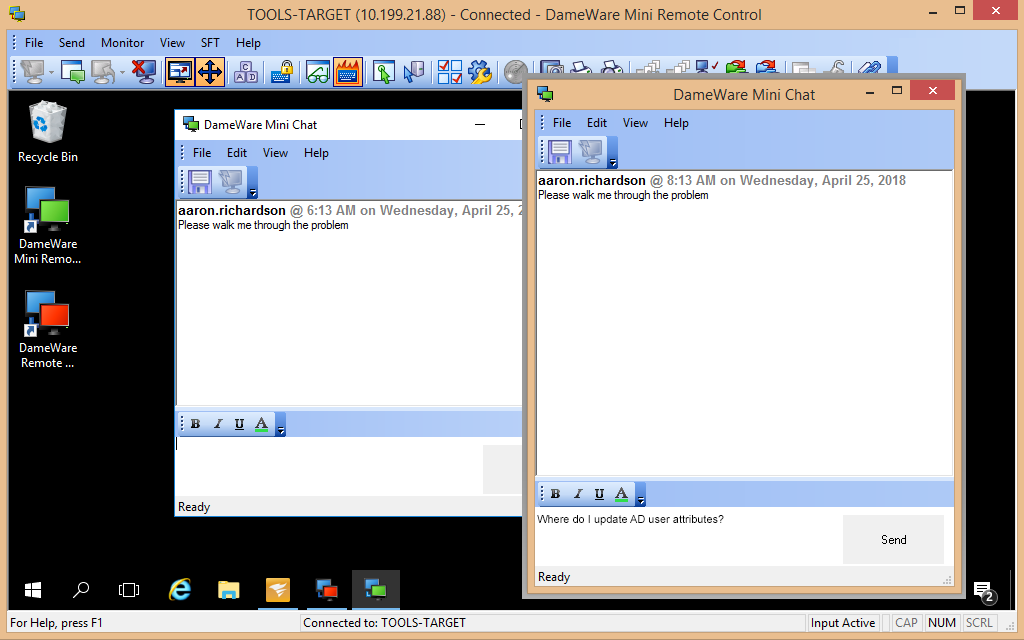Toggle bold formatting in the chat input toolbar
The width and height of the screenshot is (1024, 640).
[555, 493]
